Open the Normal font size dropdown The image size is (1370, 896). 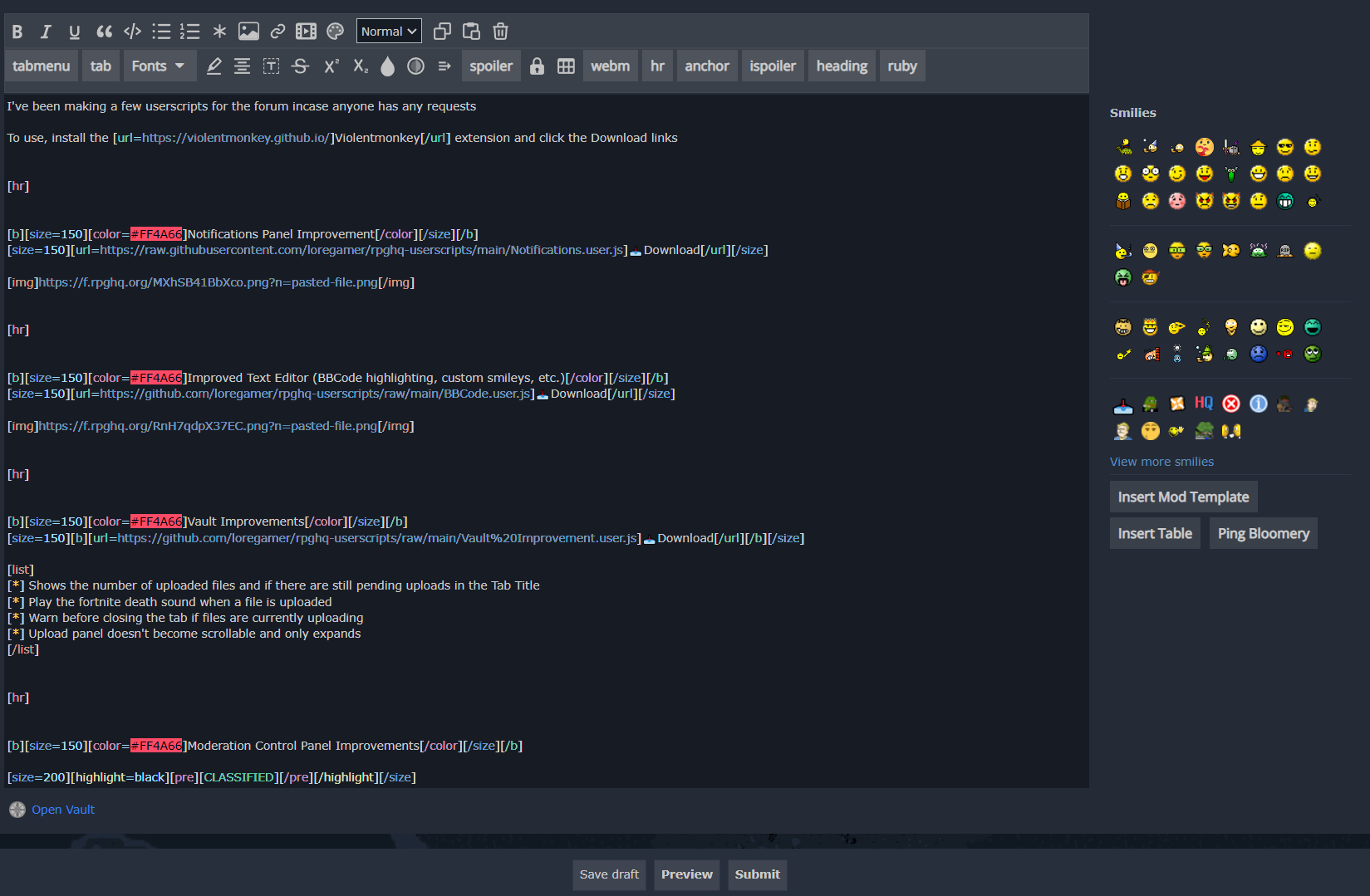[x=389, y=32]
